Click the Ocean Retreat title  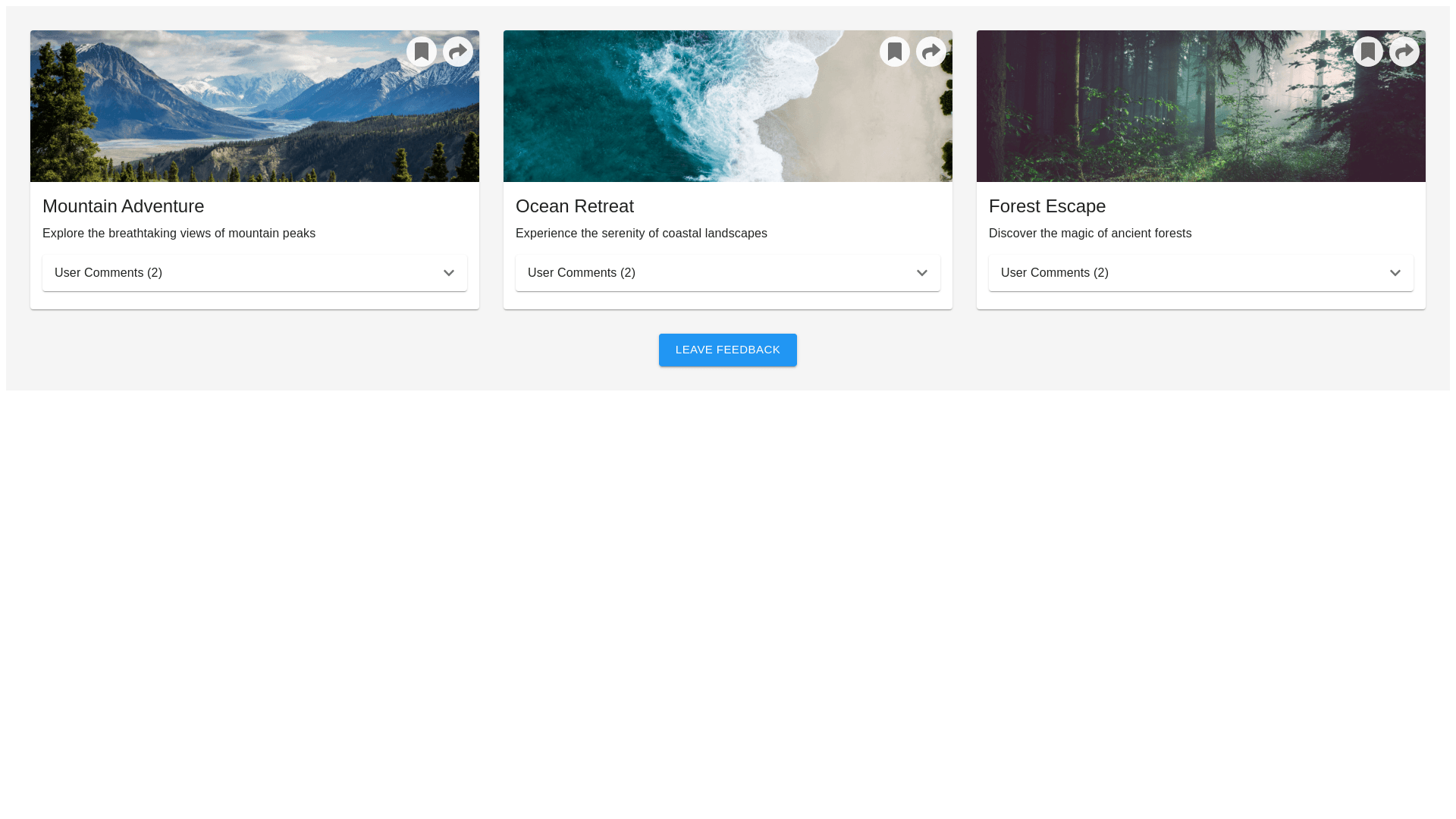click(x=574, y=206)
